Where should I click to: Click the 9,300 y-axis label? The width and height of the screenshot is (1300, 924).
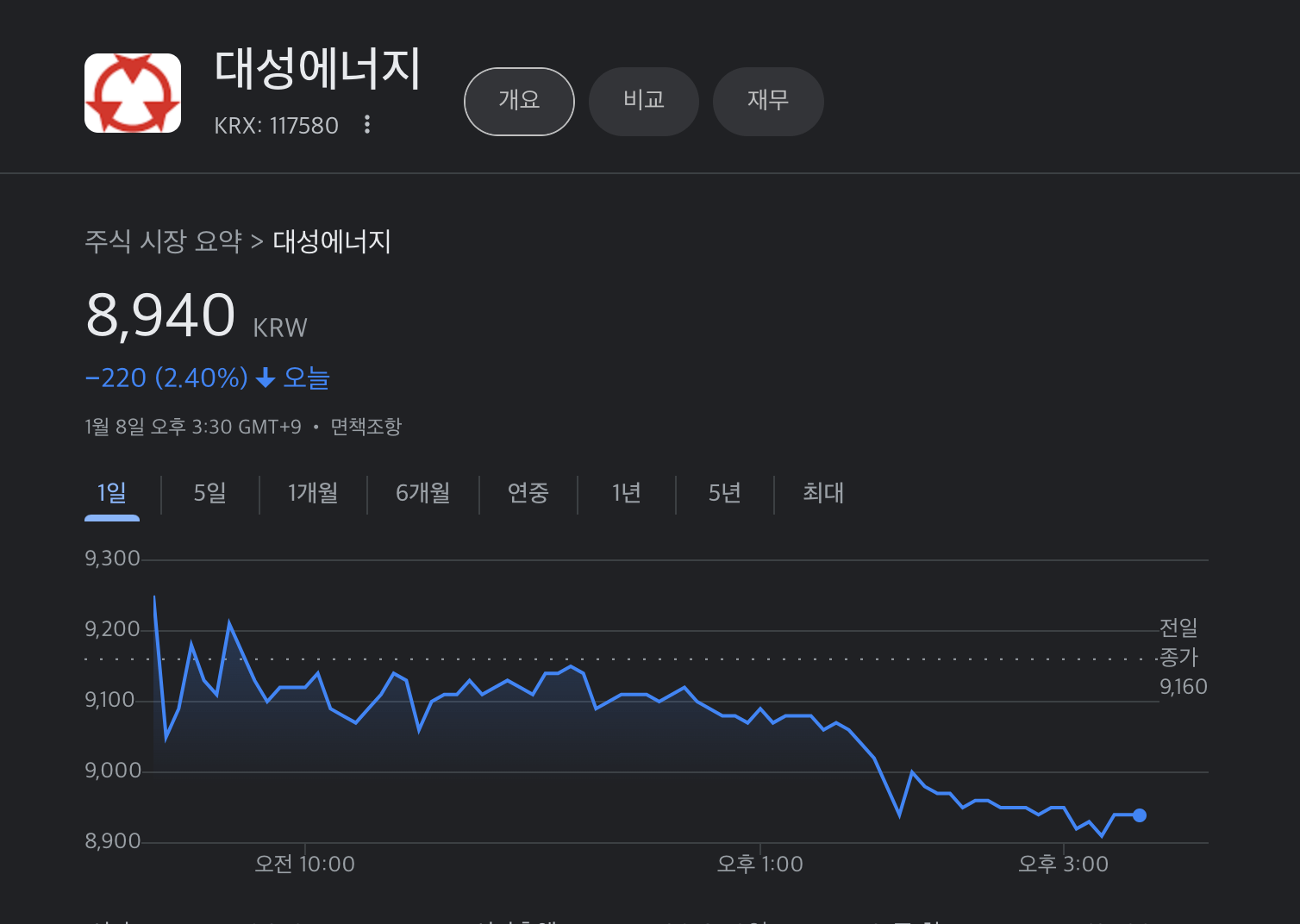pyautogui.click(x=112, y=559)
